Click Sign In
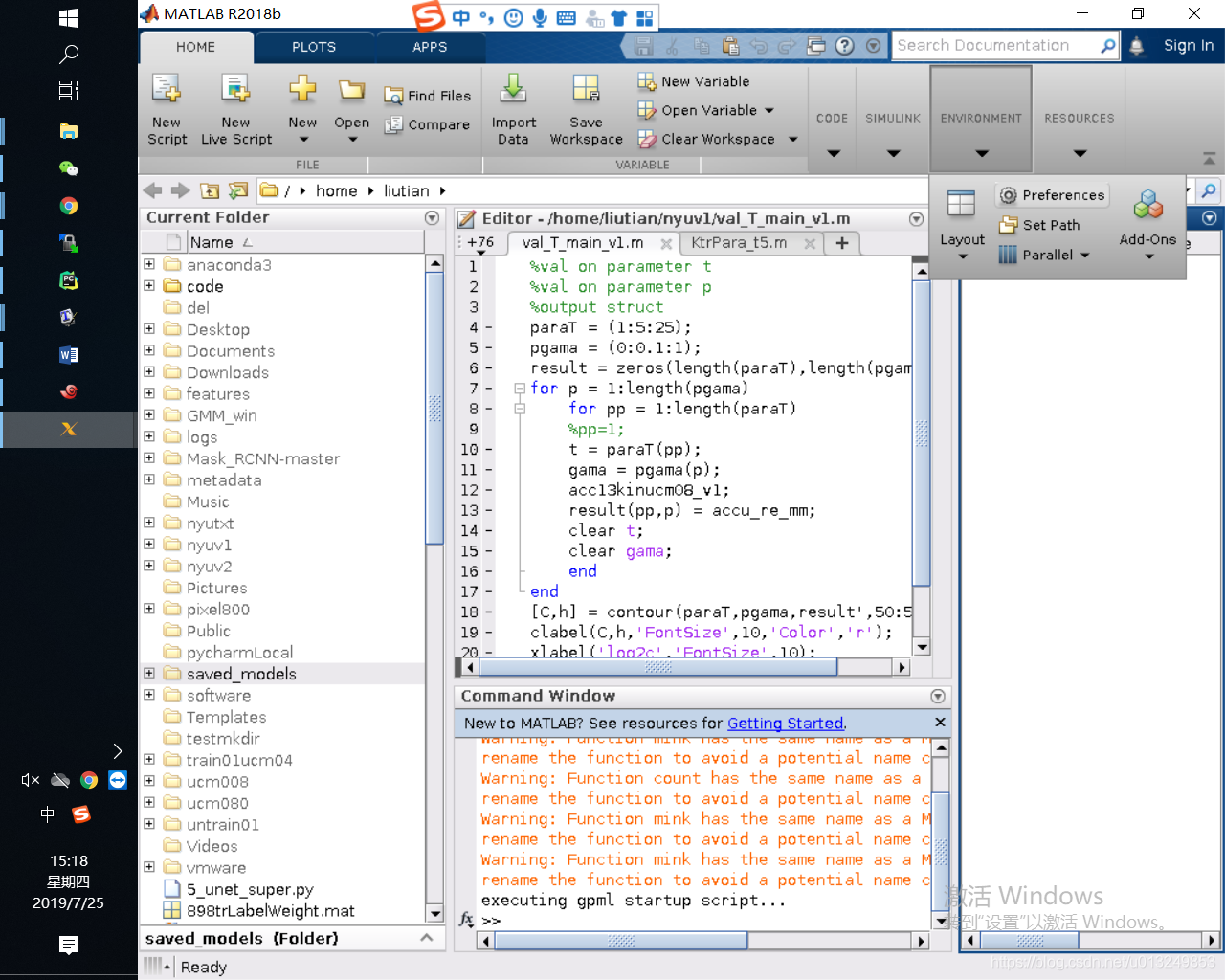The height and width of the screenshot is (980, 1225). point(1189,46)
